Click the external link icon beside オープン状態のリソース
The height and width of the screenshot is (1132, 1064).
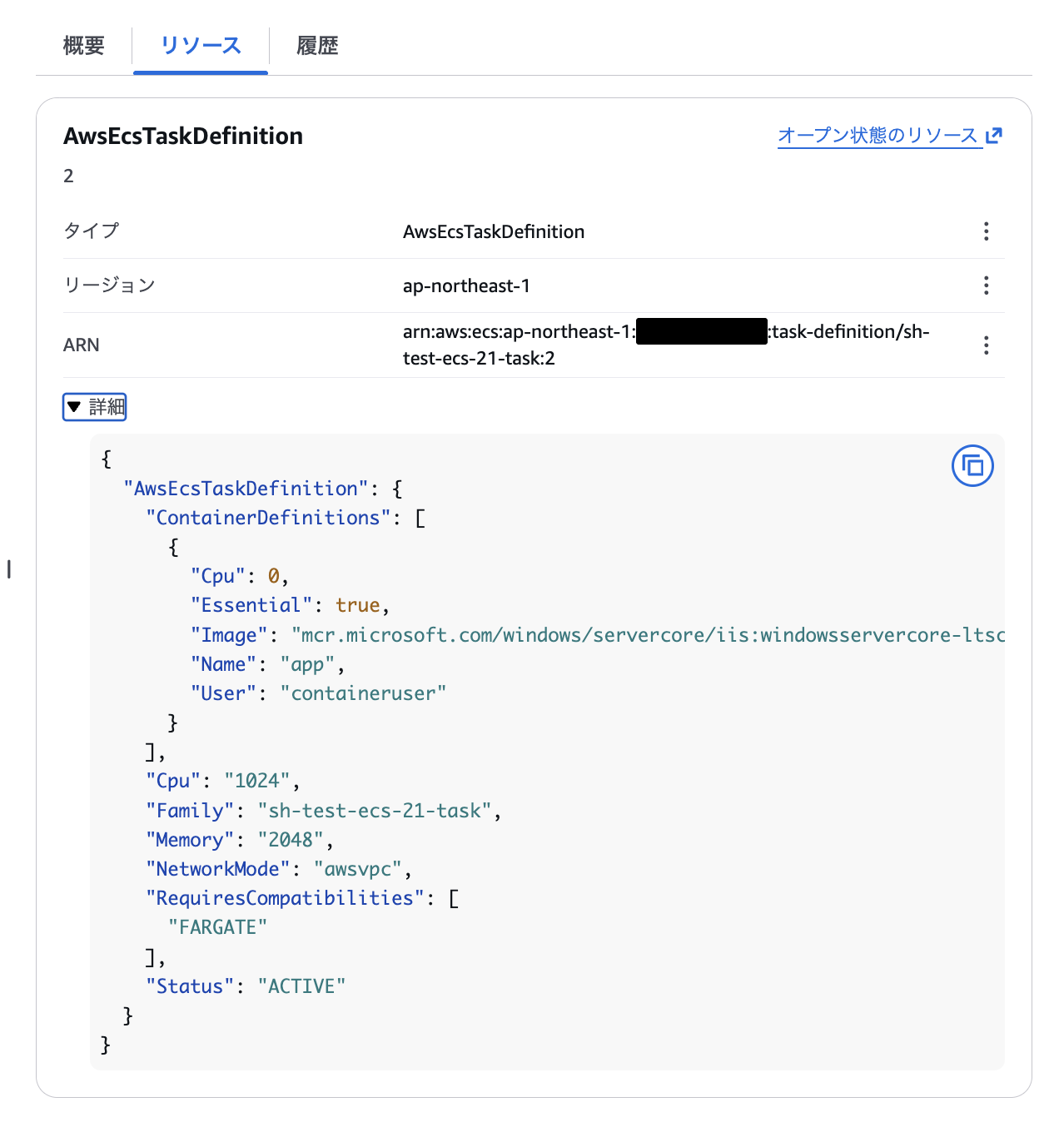coord(994,136)
